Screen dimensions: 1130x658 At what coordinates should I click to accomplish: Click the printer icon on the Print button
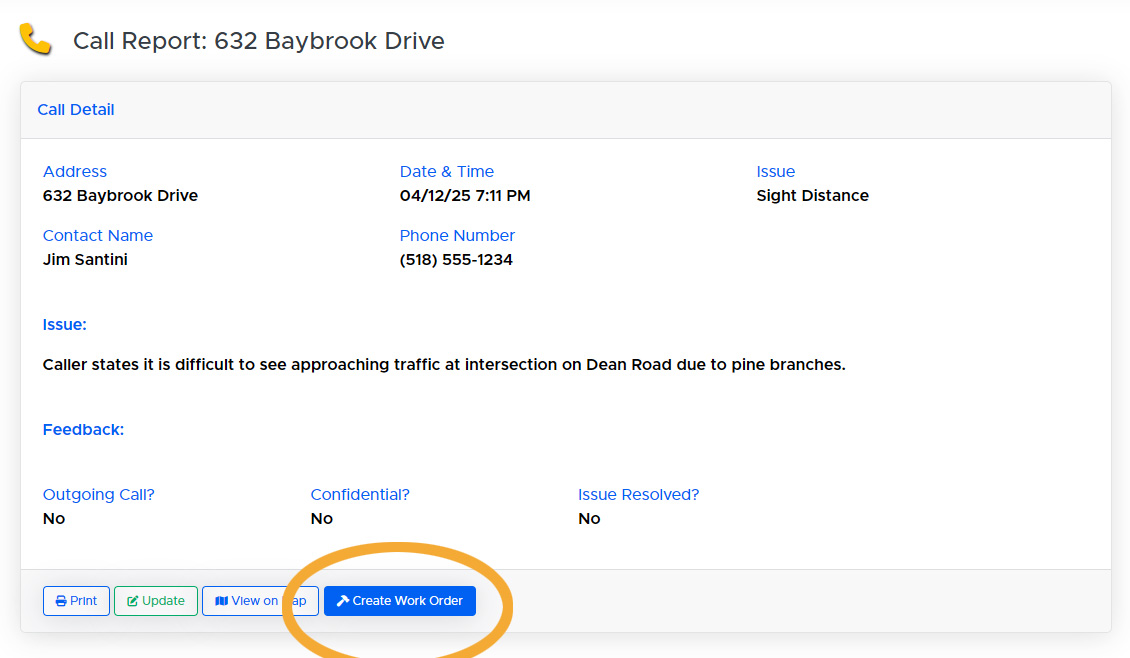tap(61, 601)
